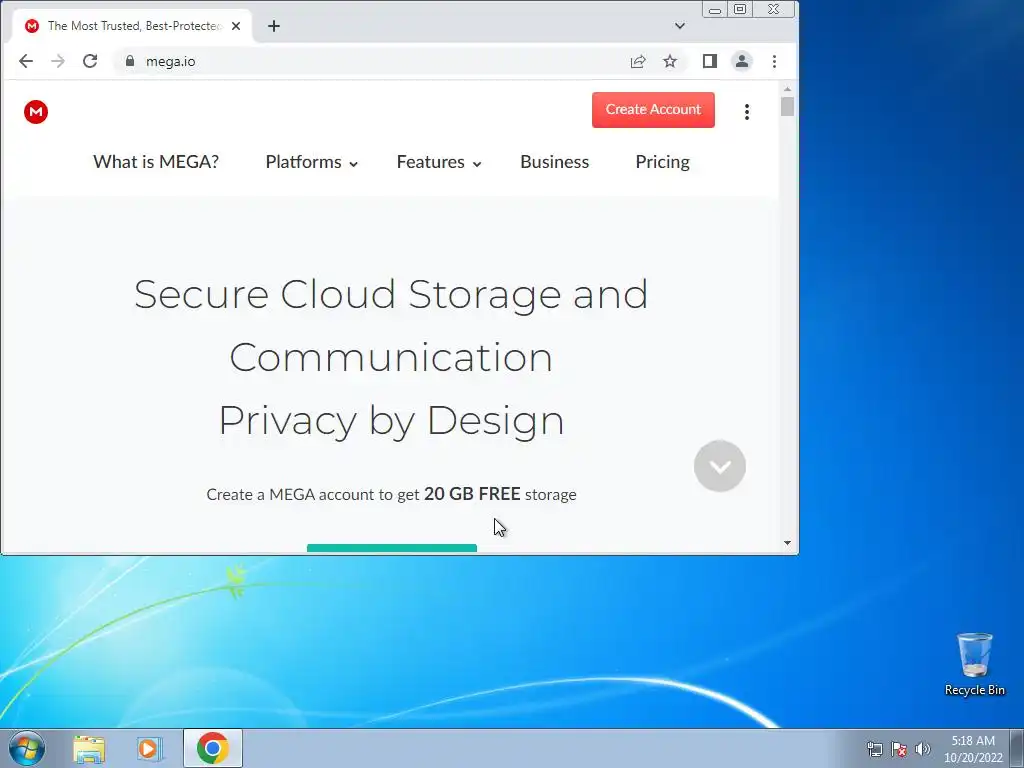Viewport: 1024px width, 768px height.
Task: Expand the Features dropdown menu
Action: [x=439, y=162]
